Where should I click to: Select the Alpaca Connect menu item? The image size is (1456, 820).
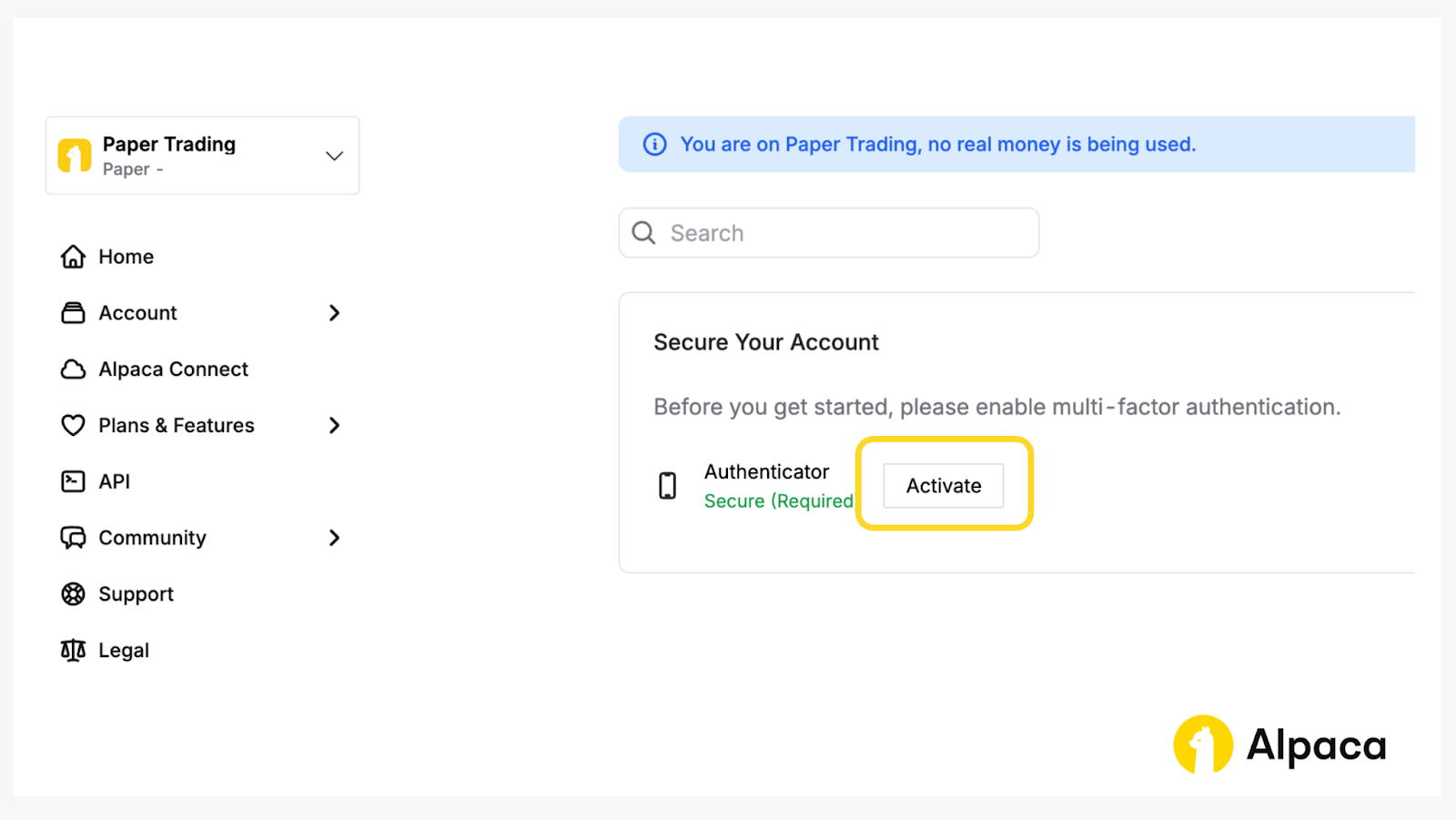(x=173, y=370)
